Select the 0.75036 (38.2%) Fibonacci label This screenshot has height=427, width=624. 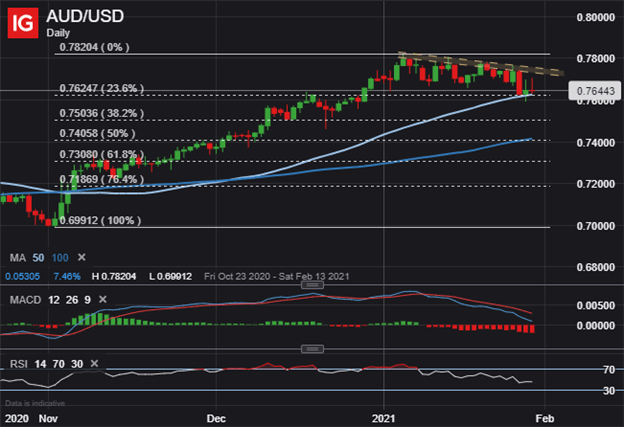[x=101, y=113]
